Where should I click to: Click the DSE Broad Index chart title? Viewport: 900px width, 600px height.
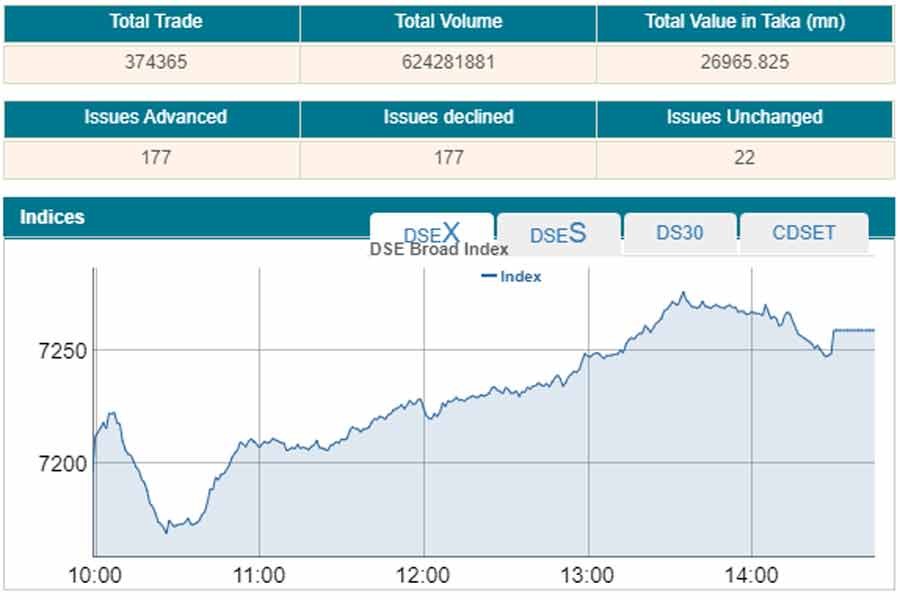(439, 250)
